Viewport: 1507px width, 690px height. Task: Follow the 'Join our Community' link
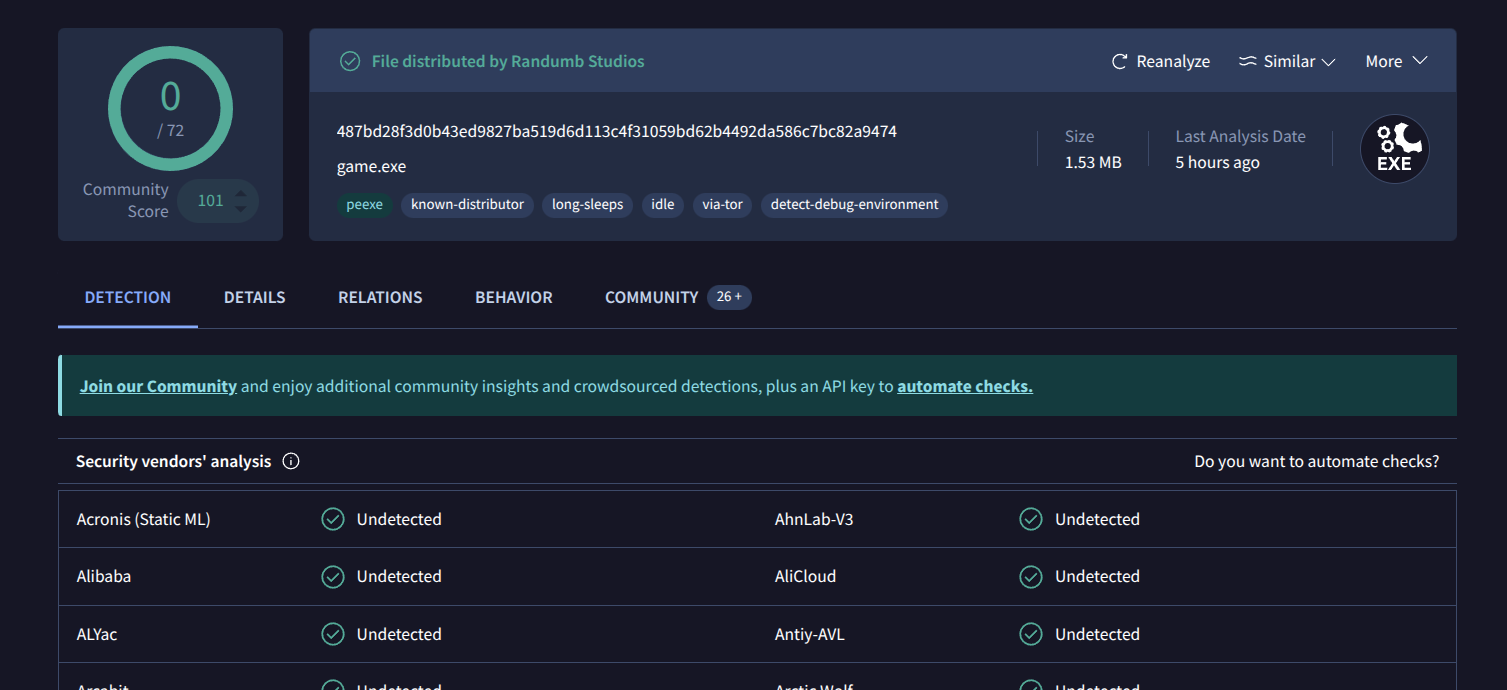[158, 386]
